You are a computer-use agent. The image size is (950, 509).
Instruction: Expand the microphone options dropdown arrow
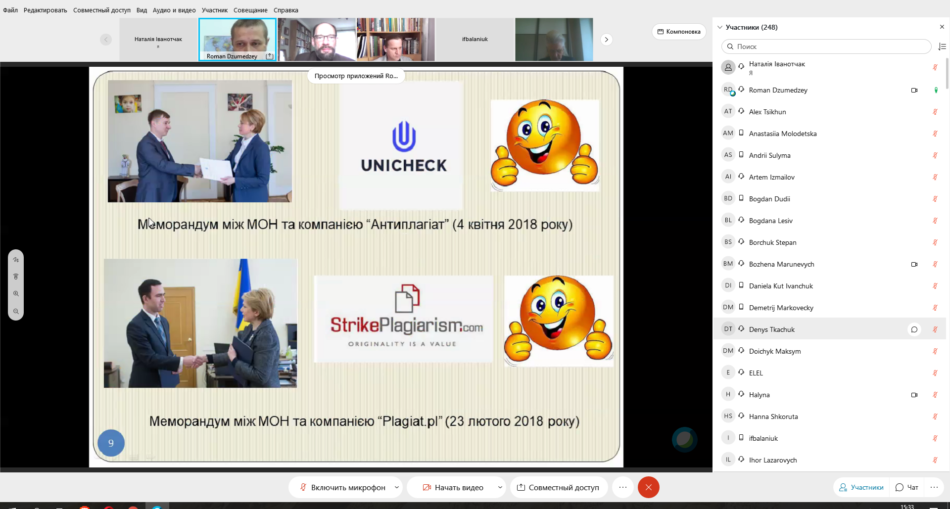point(397,487)
